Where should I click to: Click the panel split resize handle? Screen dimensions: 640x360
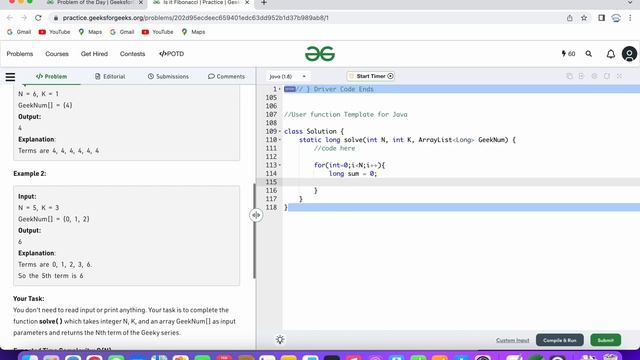(256, 215)
